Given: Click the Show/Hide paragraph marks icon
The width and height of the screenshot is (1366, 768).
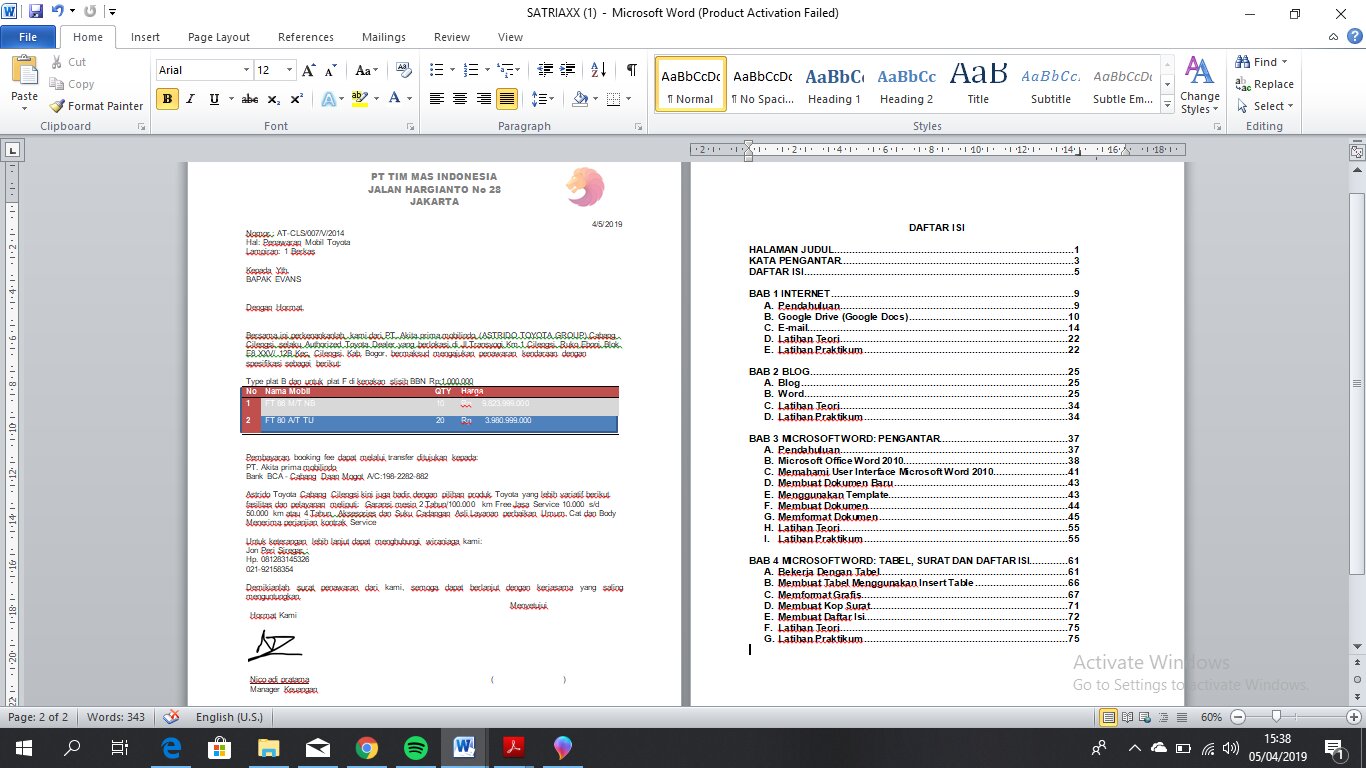Looking at the screenshot, I should pos(631,70).
